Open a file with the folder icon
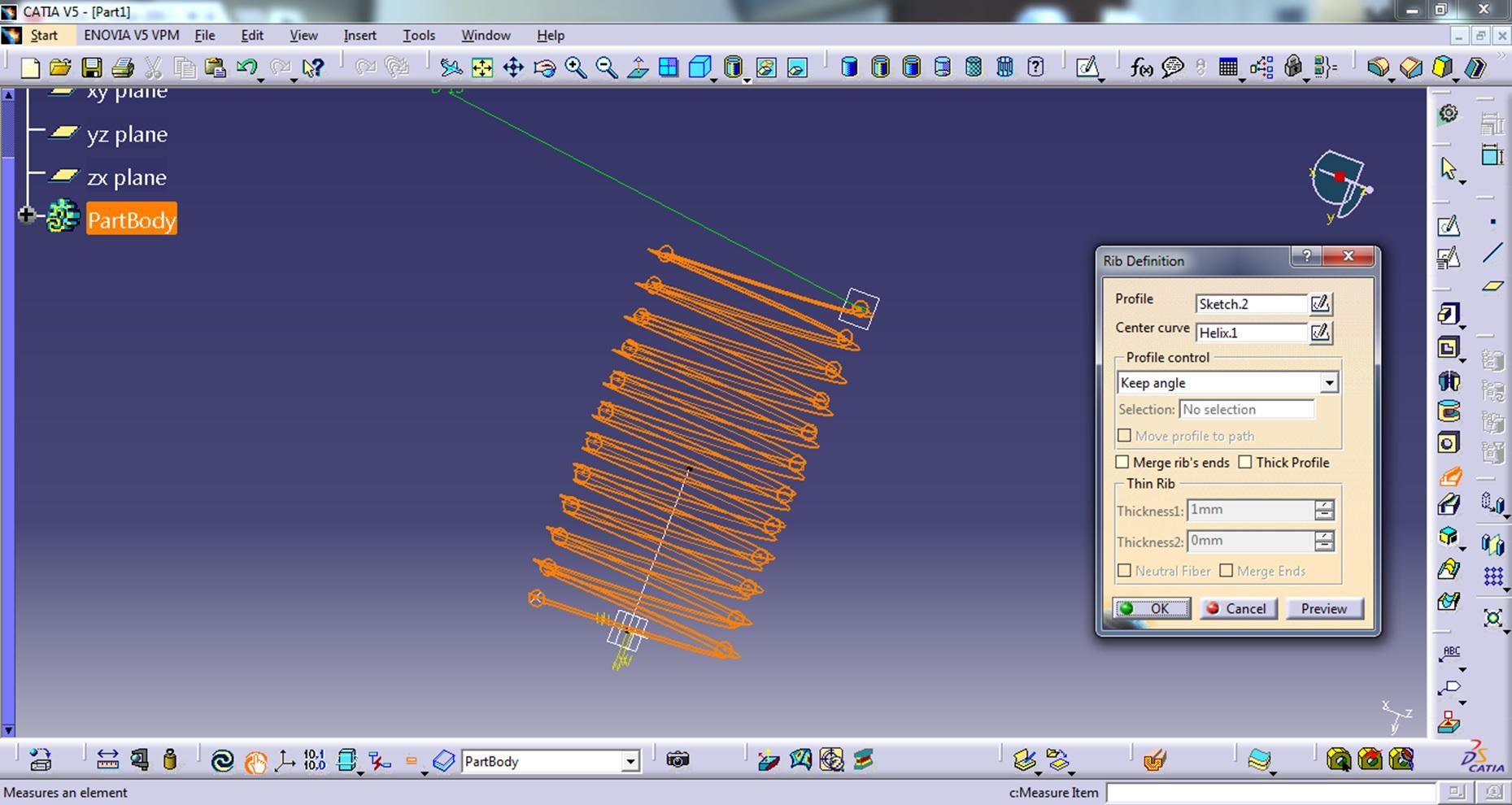1512x805 pixels. (x=60, y=67)
